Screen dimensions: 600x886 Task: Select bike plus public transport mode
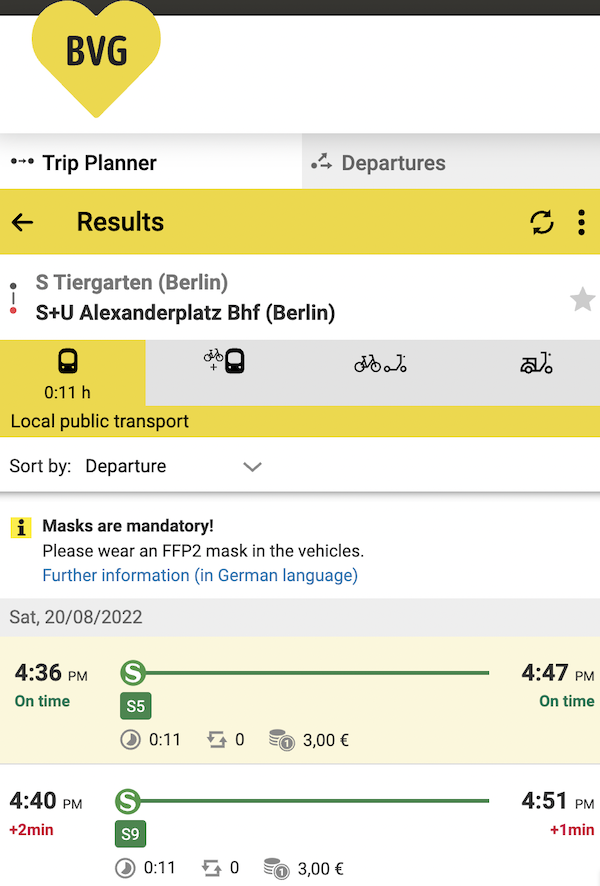tap(224, 373)
